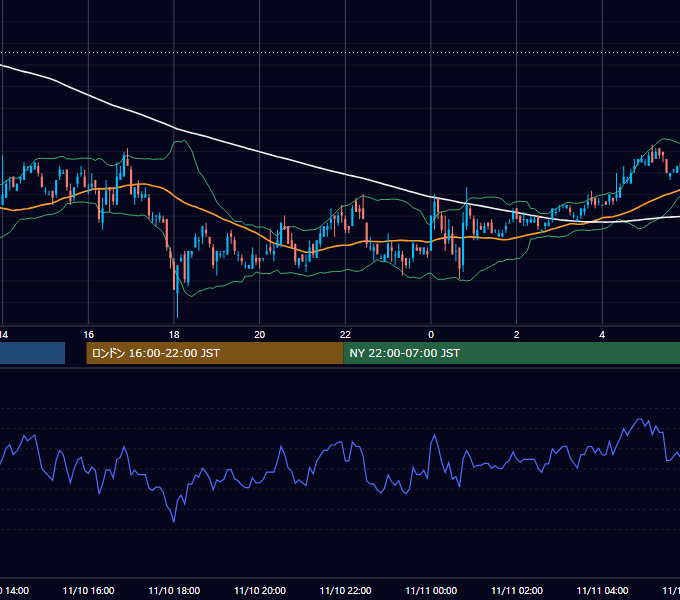Select the NY 22:00-07:00 JST session bar
The width and height of the screenshot is (680, 600).
click(512, 353)
